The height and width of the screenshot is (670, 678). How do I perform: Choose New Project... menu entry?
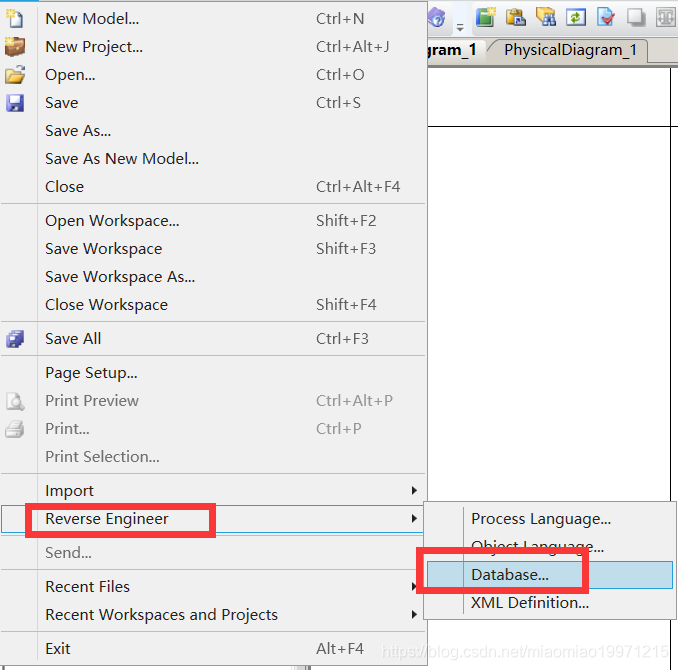click(x=214, y=47)
